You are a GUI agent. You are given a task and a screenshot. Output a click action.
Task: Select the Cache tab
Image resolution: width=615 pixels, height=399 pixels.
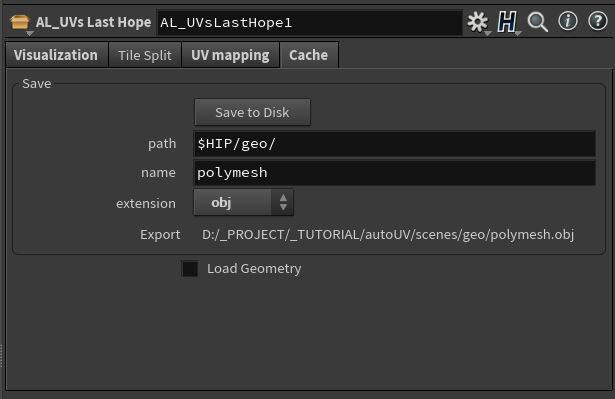tap(309, 55)
